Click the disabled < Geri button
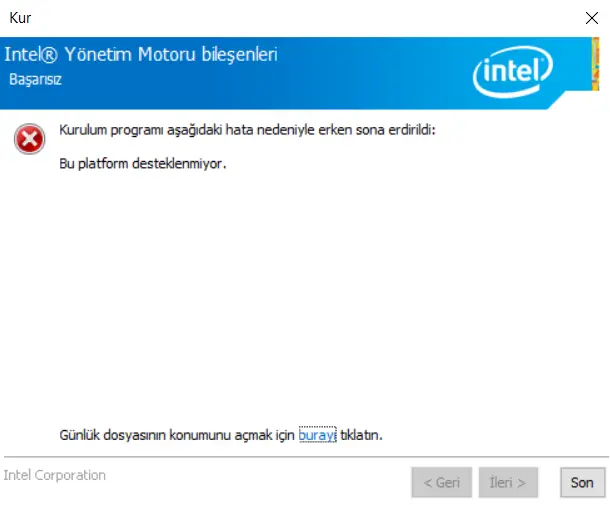Viewport: 610px width, 505px height. (442, 482)
